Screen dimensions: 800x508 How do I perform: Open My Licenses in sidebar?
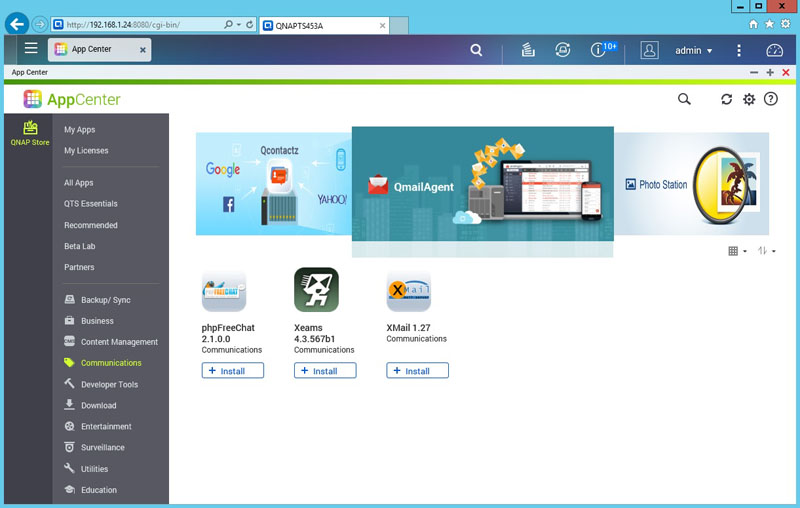click(86, 150)
